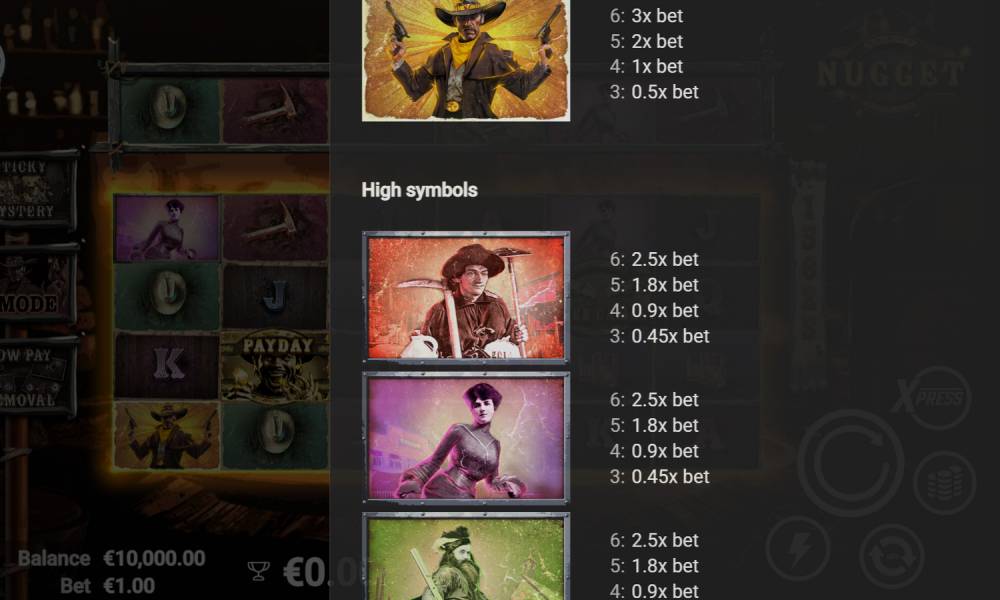Select the Sticky Mystery sign
Screen dimensions: 1000x600
click(x=37, y=189)
